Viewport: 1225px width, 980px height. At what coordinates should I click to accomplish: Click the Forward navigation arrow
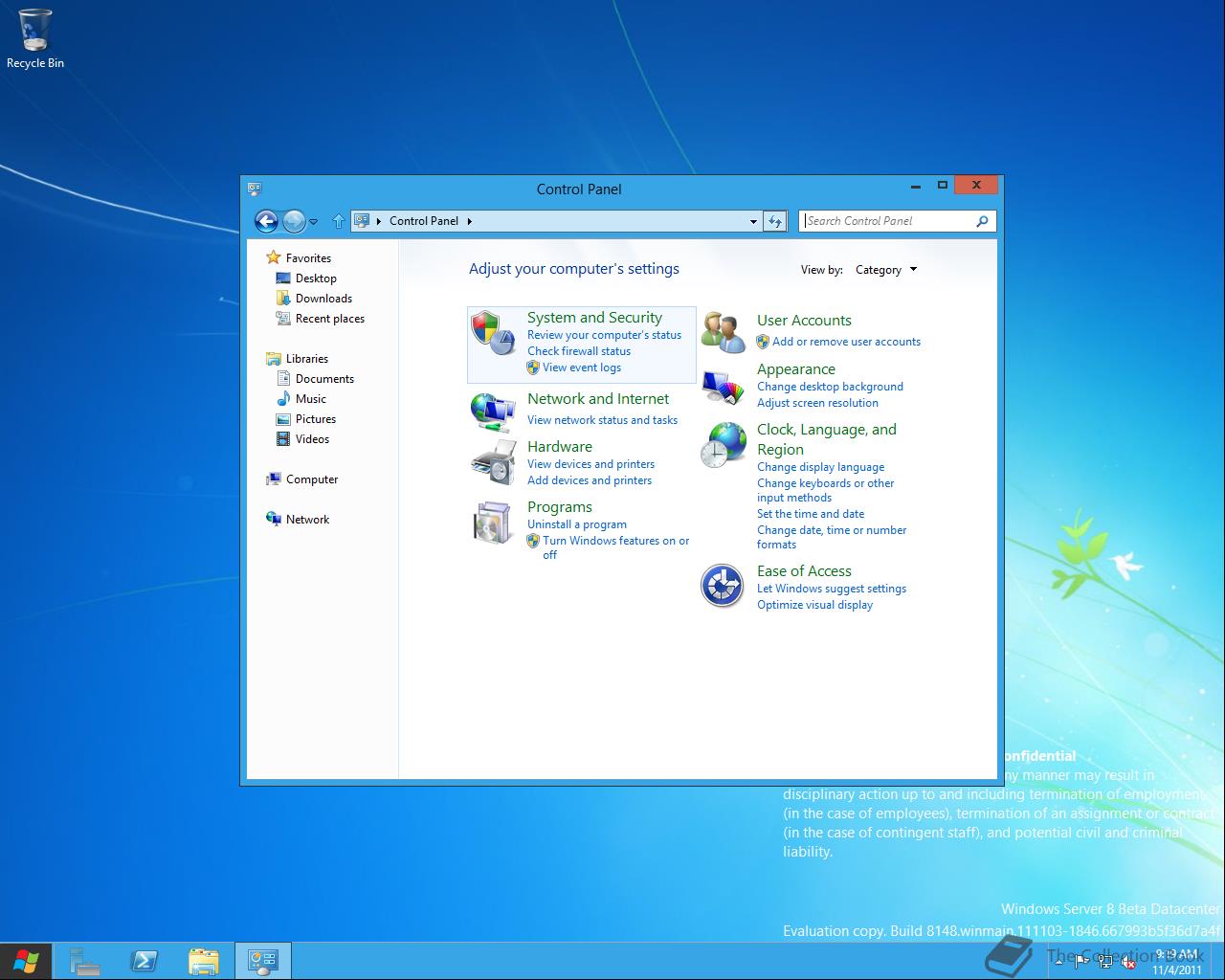pos(294,221)
